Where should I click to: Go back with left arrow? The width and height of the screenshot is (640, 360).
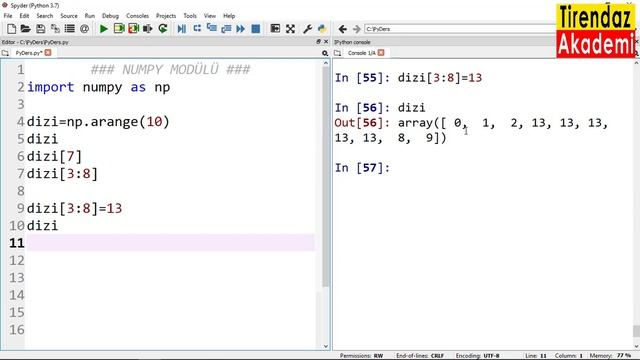pos(342,29)
